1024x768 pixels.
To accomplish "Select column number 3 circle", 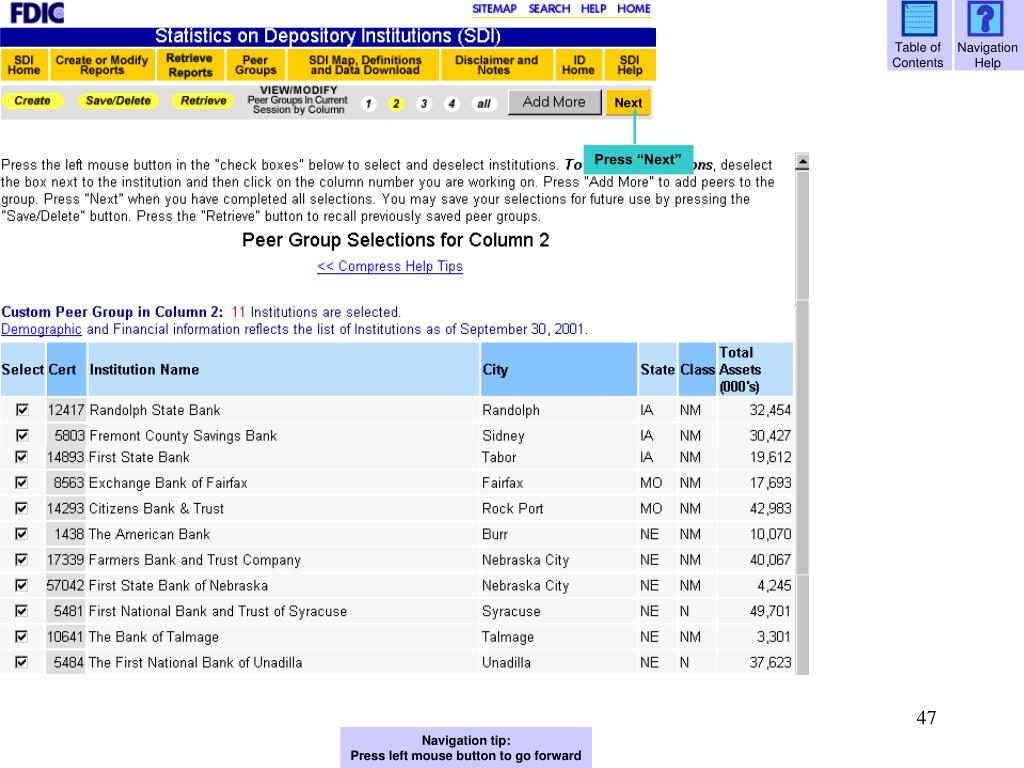I will [x=424, y=104].
